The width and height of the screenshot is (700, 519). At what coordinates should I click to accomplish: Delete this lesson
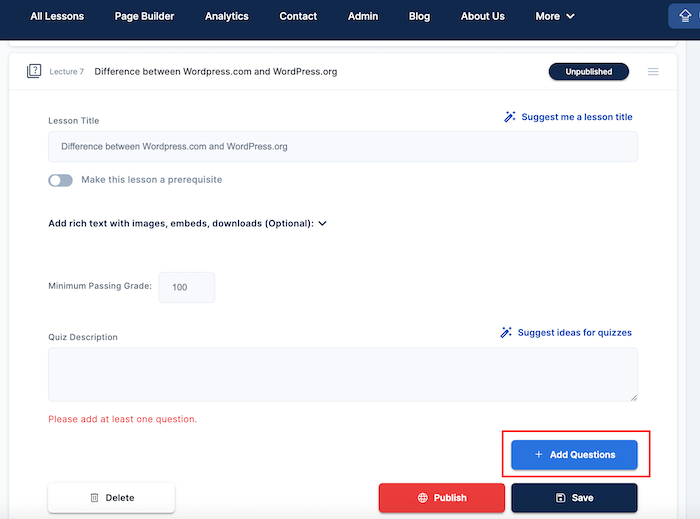tap(112, 498)
